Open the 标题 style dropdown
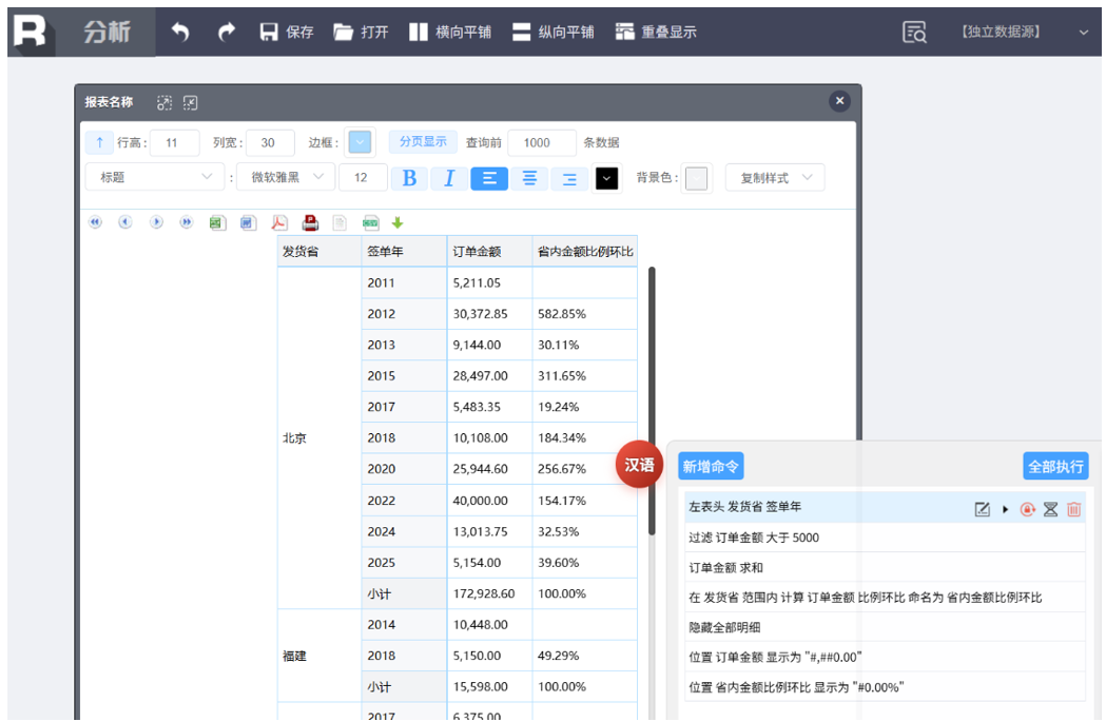This screenshot has height=720, width=1106. (154, 177)
